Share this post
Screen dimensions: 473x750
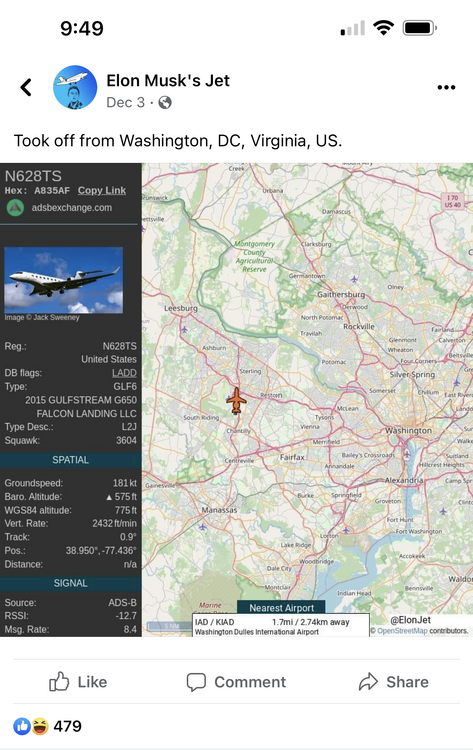pos(393,682)
